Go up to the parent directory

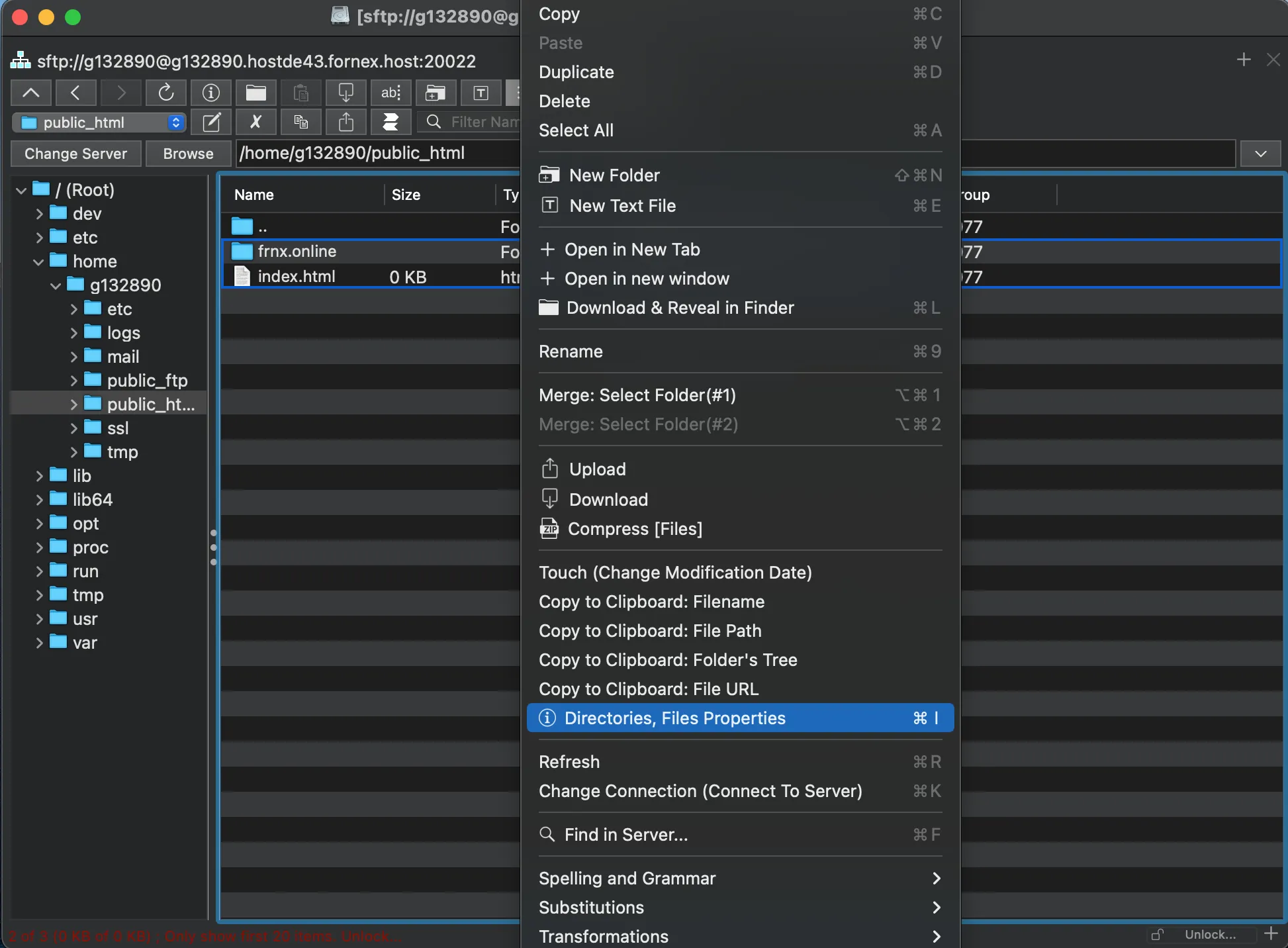point(30,93)
